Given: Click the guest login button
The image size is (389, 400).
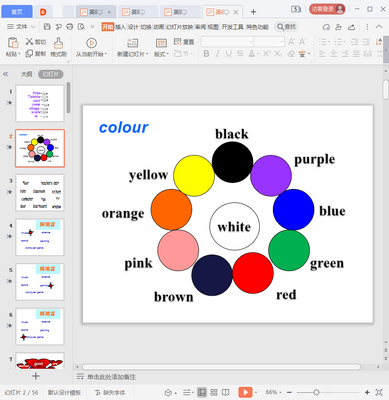Looking at the screenshot, I should [327, 9].
